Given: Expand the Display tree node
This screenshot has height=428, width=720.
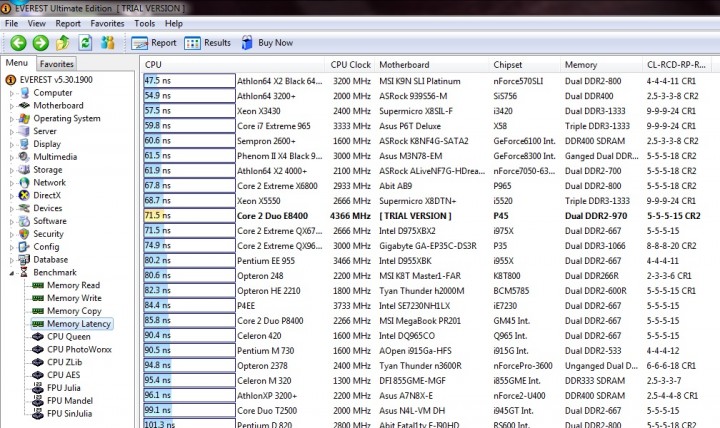Looking at the screenshot, I should pos(12,145).
